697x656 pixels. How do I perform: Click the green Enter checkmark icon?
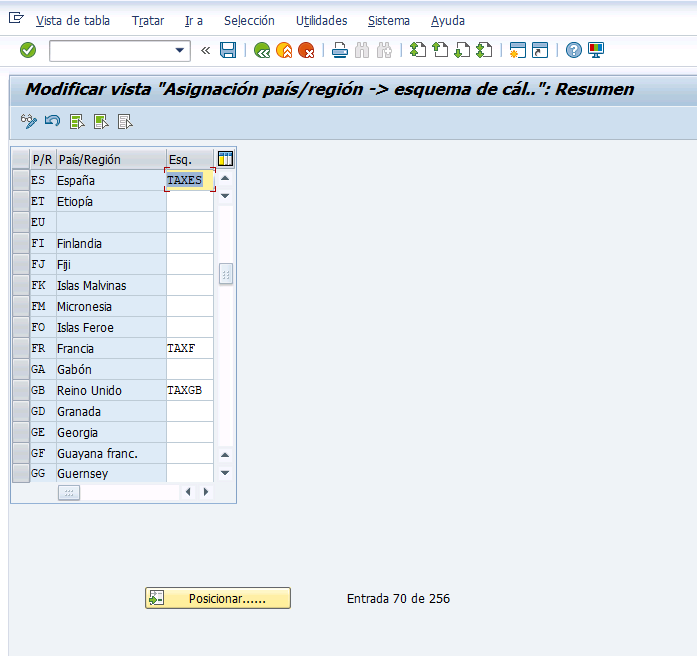point(28,50)
